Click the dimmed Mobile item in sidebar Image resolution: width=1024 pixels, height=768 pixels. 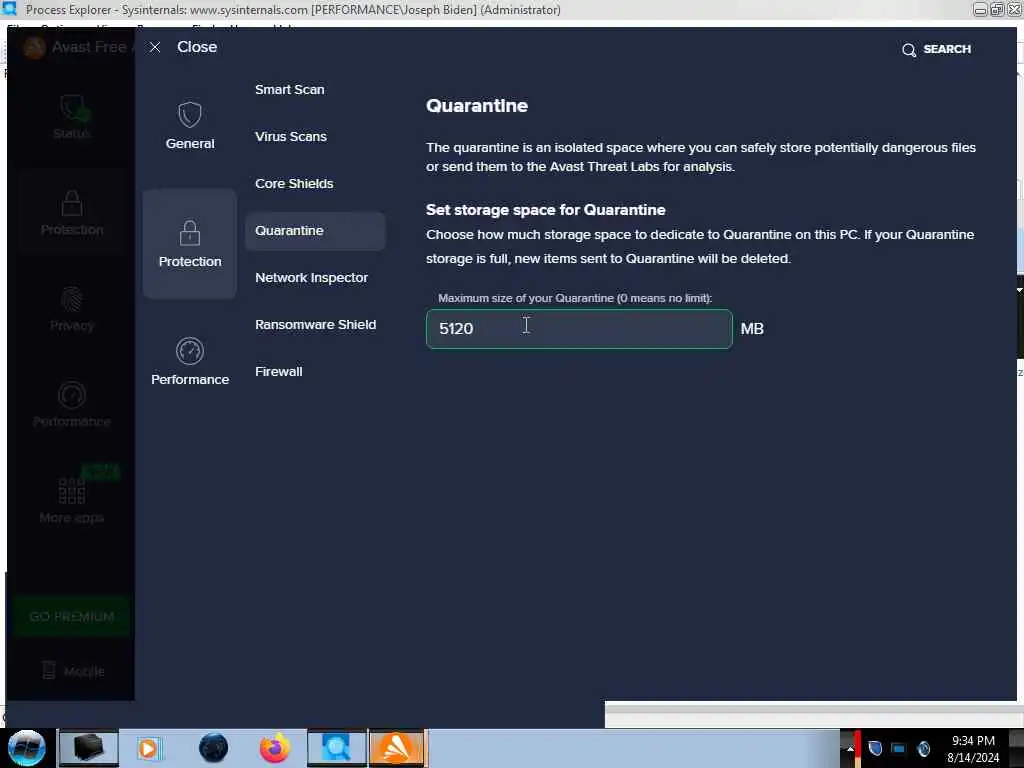(73, 671)
